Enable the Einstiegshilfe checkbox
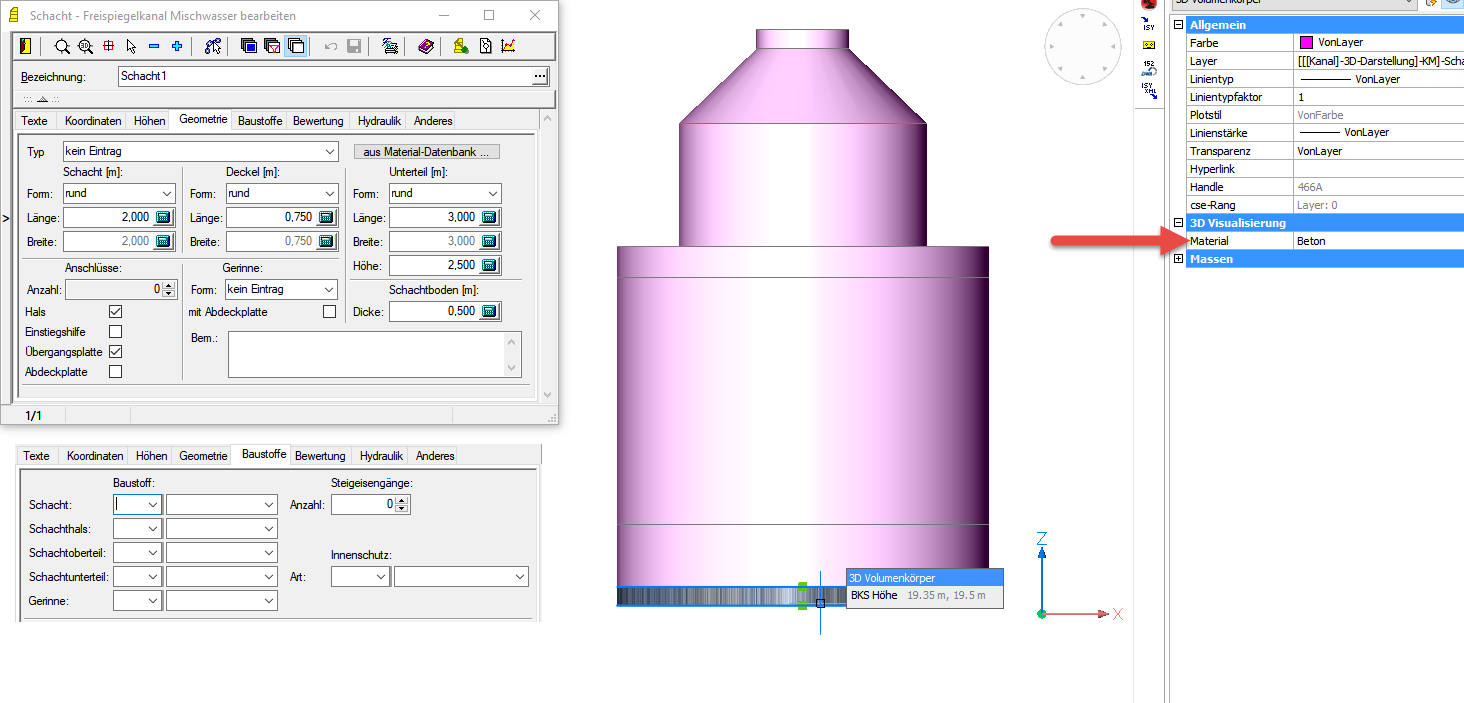This screenshot has height=703, width=1464. pyautogui.click(x=115, y=332)
